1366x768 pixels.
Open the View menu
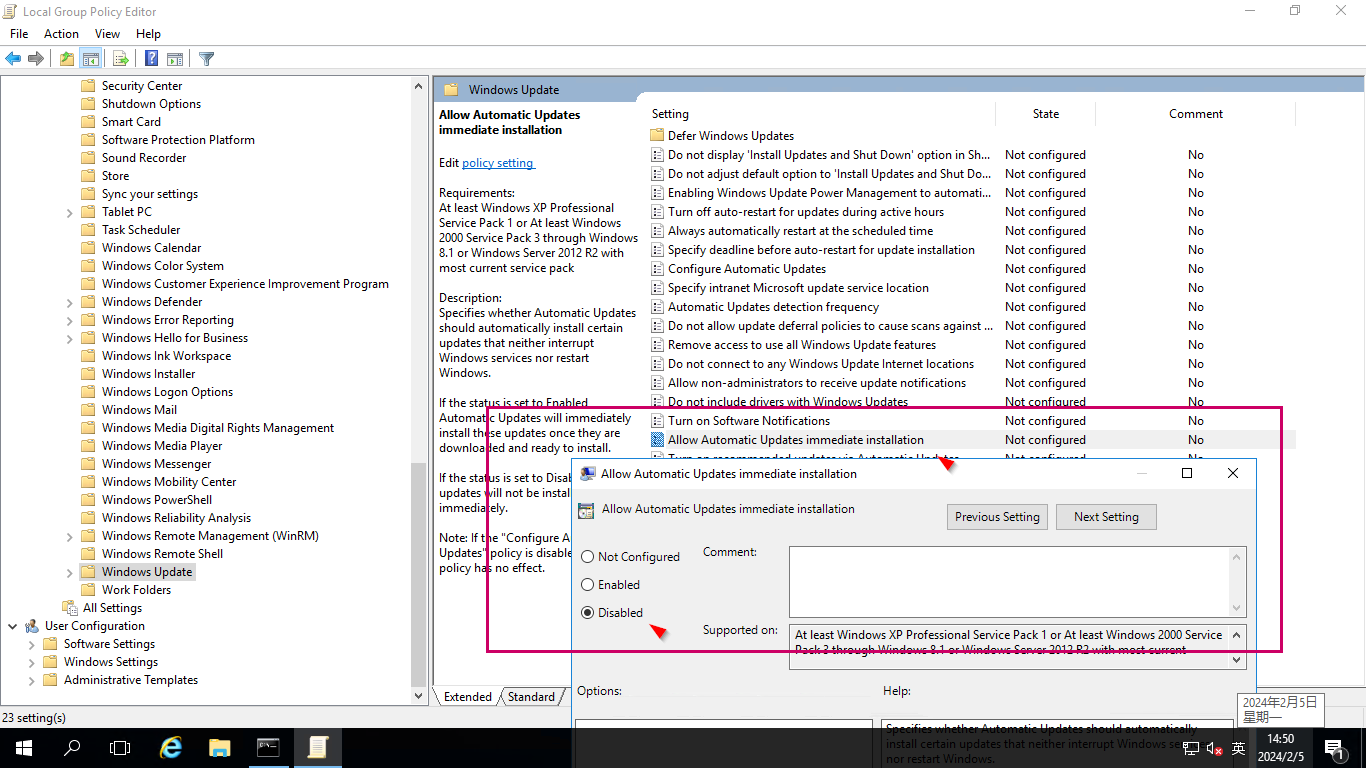coord(107,34)
